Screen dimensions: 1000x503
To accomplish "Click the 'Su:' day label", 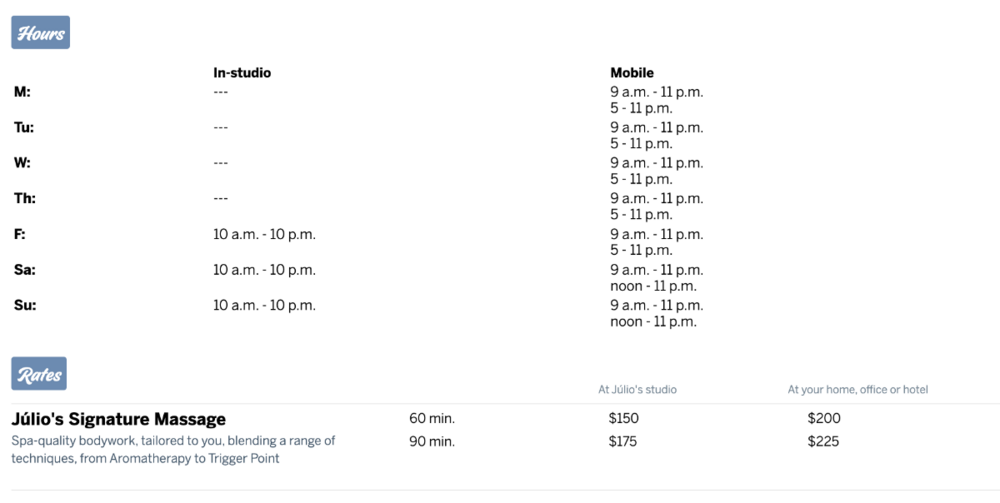I will (24, 306).
